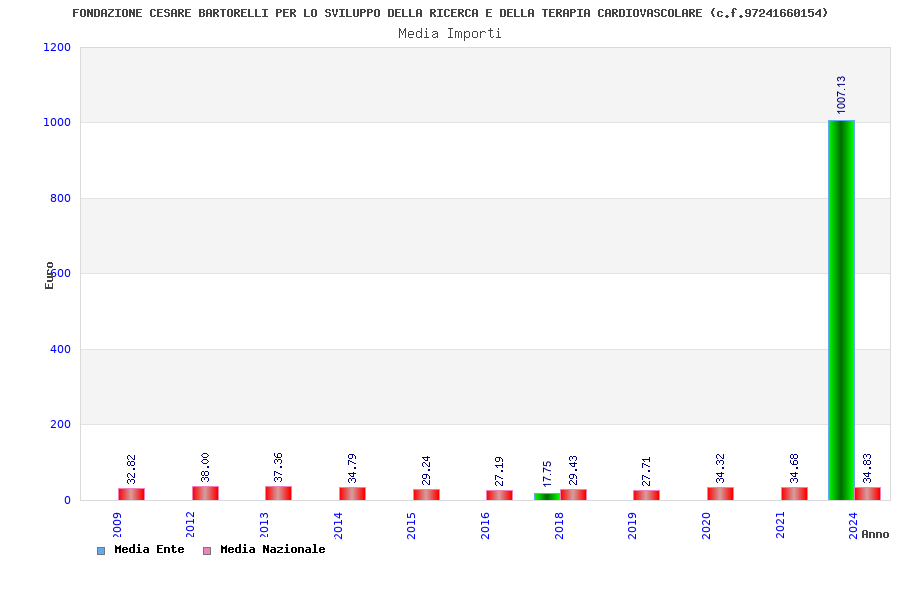
Task: Click the red bar labeled 29.43
Action: [573, 494]
